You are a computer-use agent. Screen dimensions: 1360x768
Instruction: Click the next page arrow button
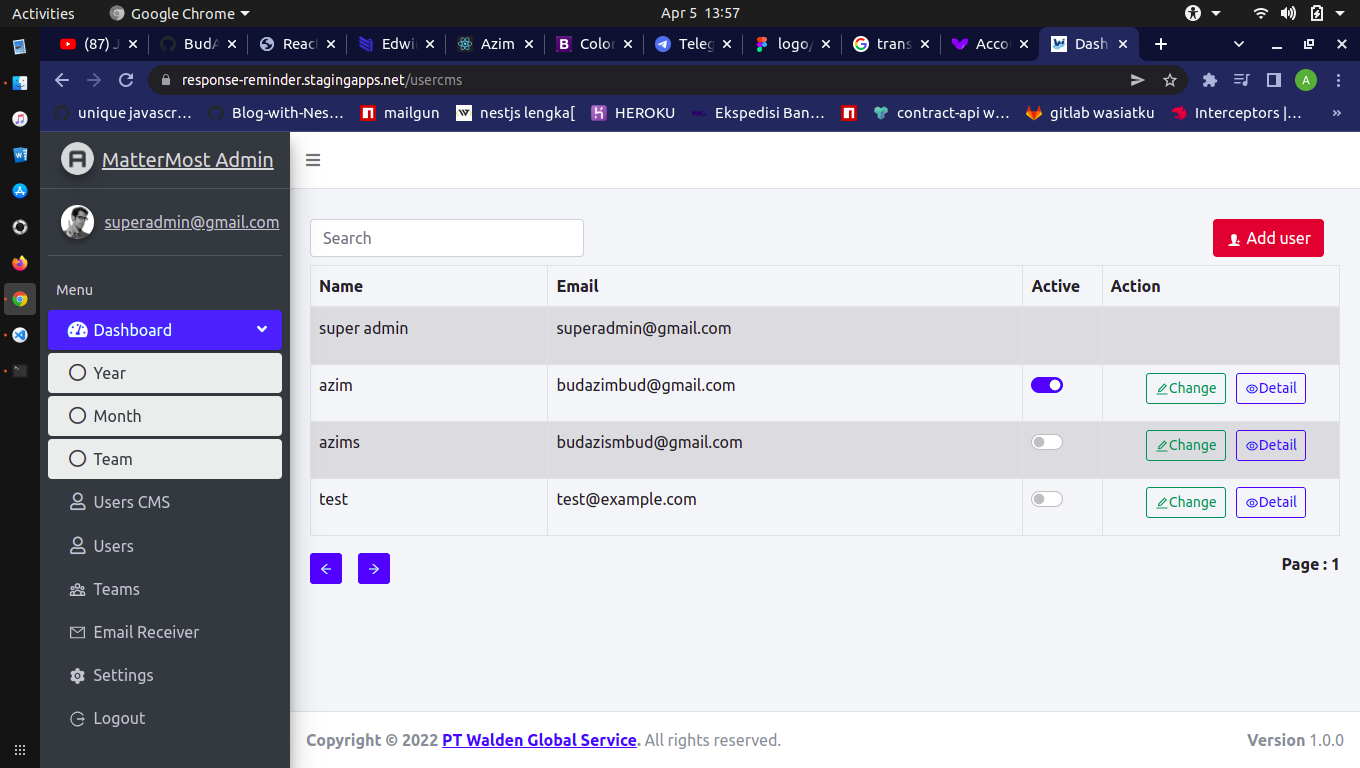(x=374, y=568)
